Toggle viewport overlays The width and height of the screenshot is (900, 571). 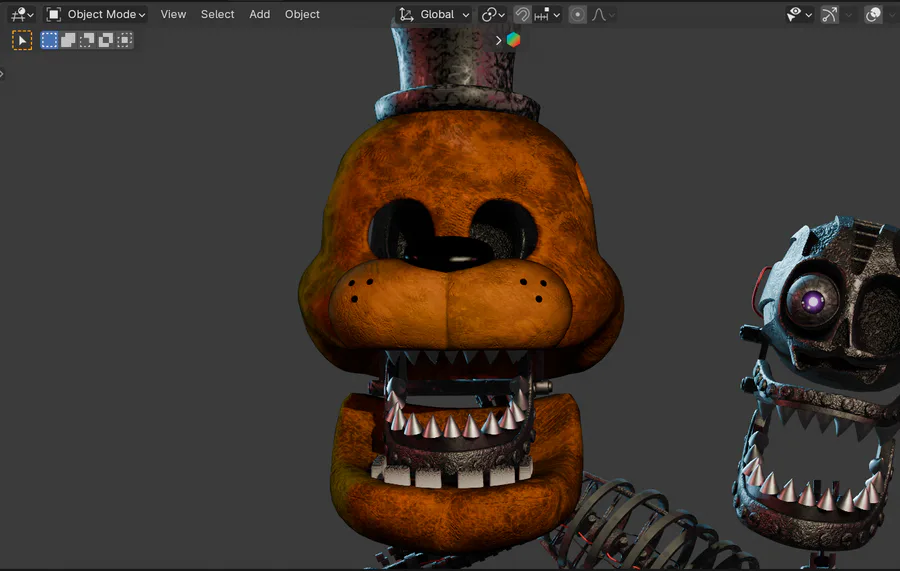pyautogui.click(x=872, y=14)
